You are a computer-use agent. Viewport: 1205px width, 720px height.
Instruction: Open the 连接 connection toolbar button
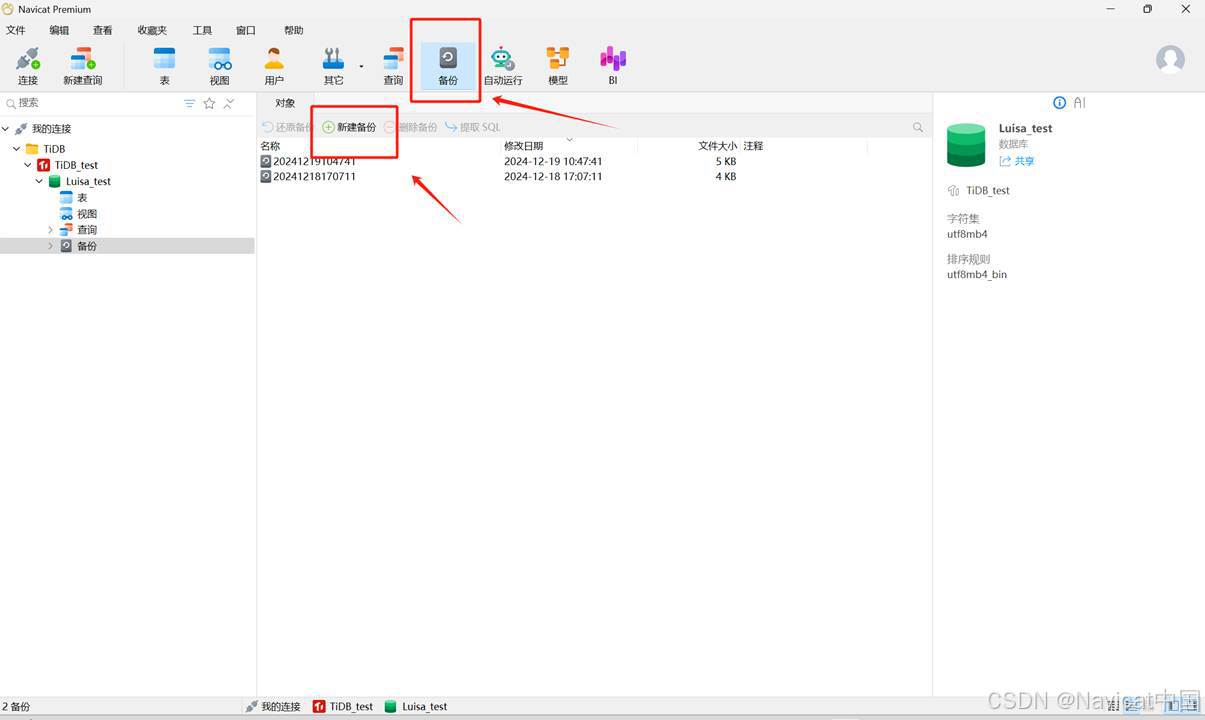pos(27,66)
